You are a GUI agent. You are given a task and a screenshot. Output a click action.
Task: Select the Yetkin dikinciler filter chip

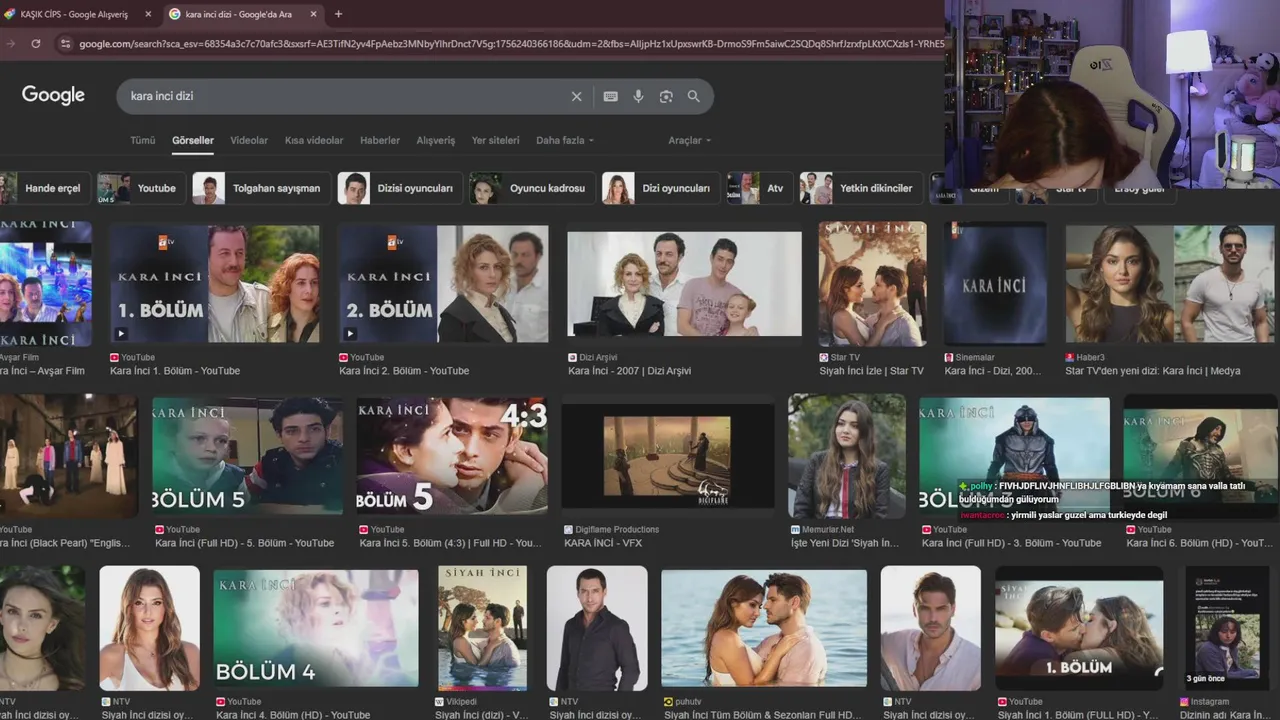(x=860, y=188)
